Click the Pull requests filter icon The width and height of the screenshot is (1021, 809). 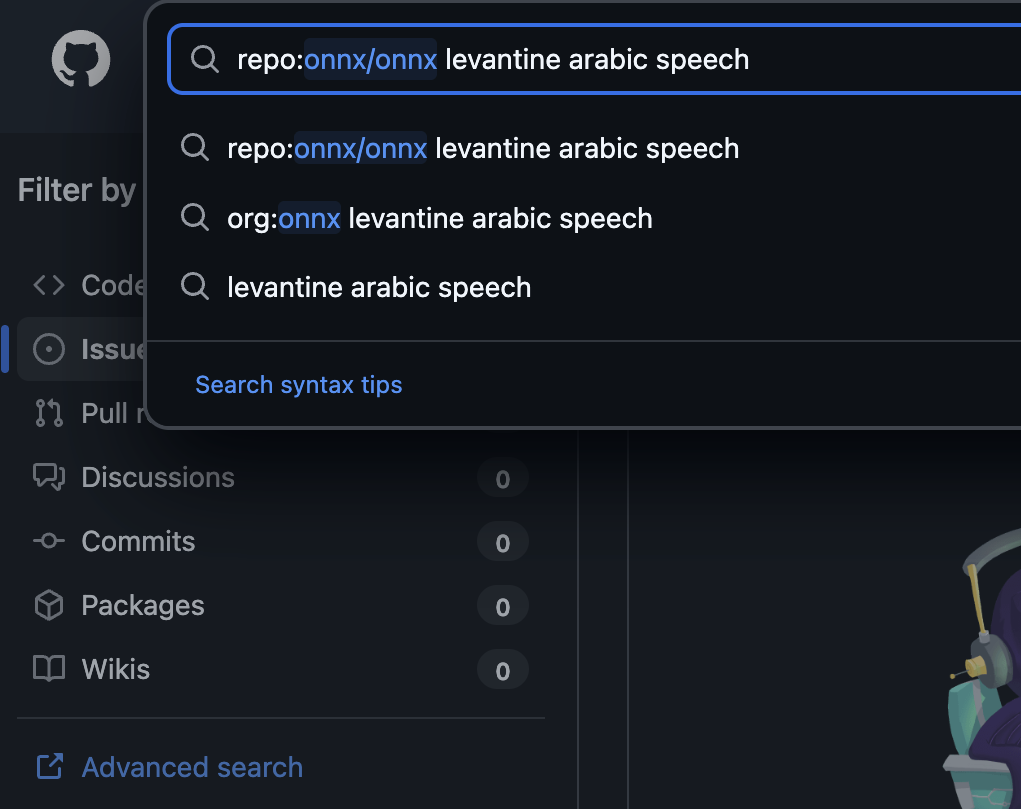tap(49, 413)
